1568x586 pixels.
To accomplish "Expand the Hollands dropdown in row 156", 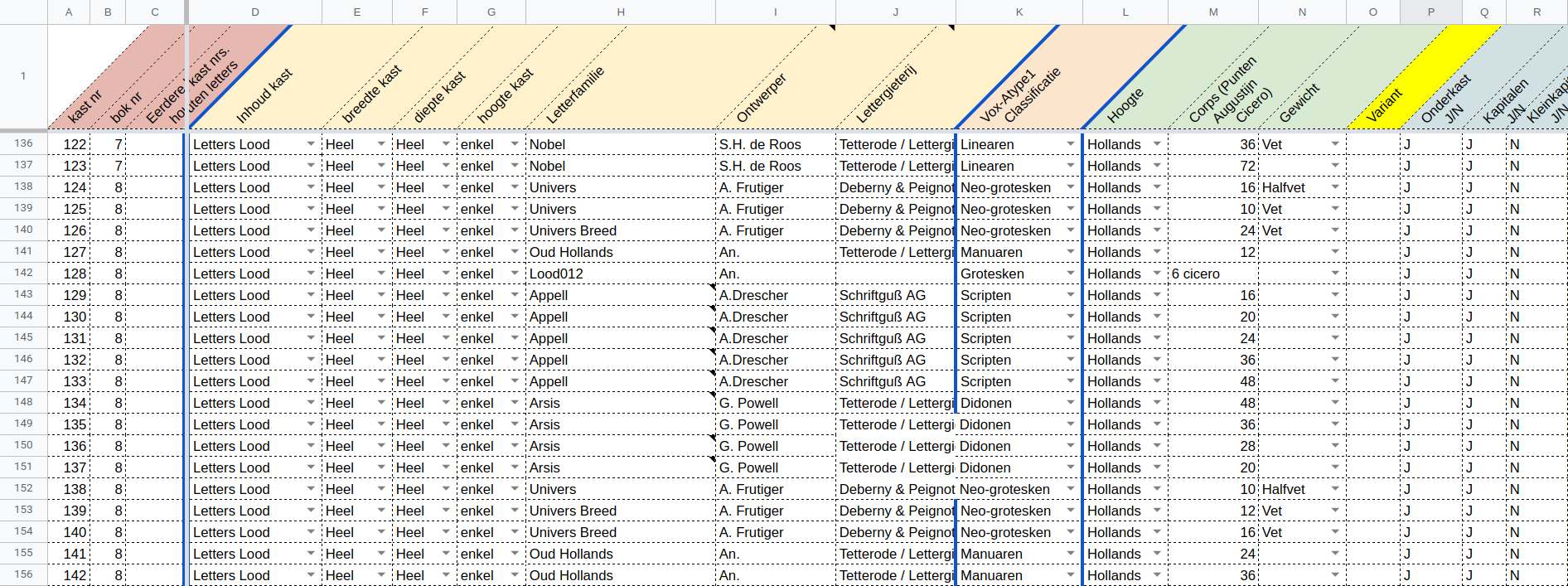I will 1157,575.
